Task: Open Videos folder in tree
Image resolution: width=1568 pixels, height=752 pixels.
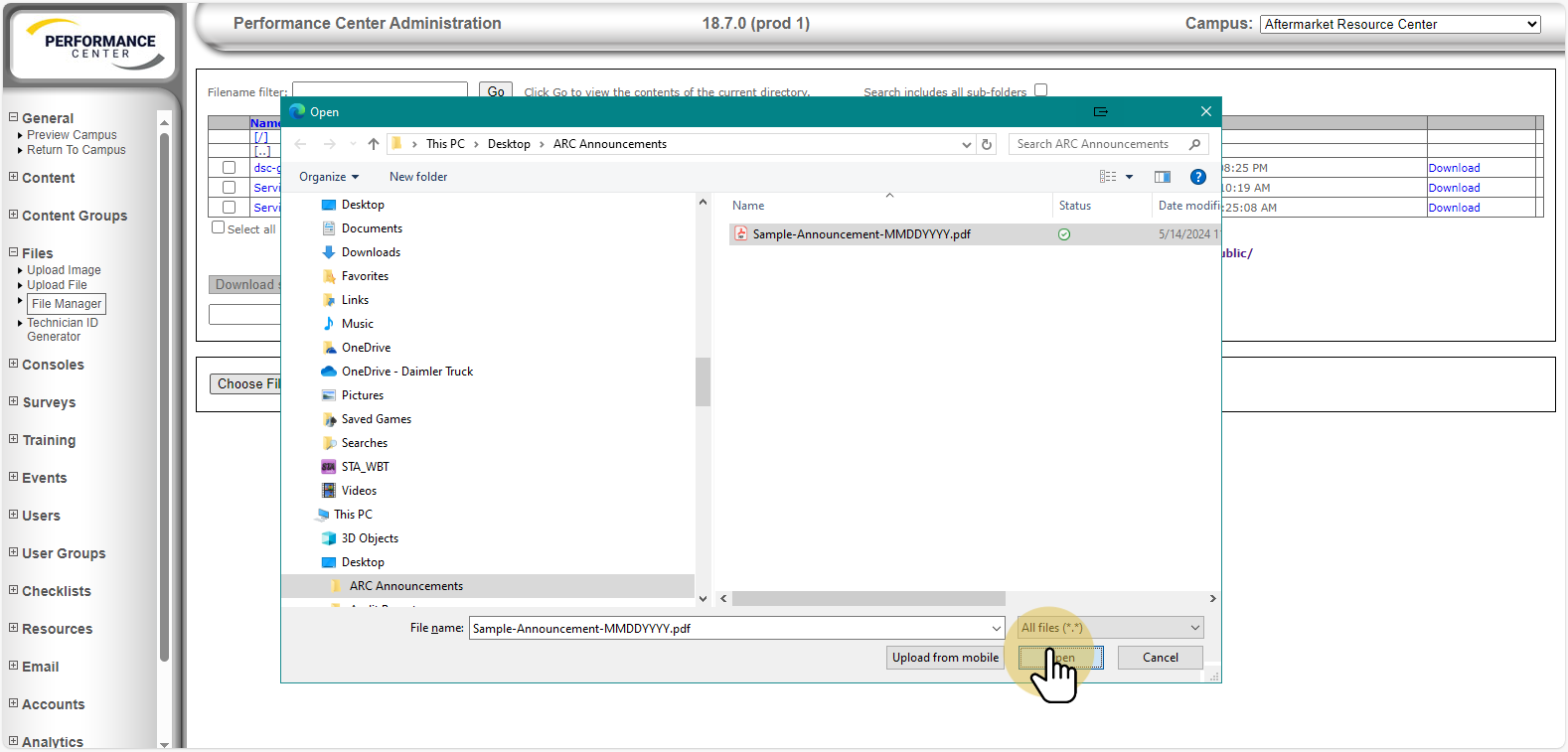Action: (x=359, y=491)
